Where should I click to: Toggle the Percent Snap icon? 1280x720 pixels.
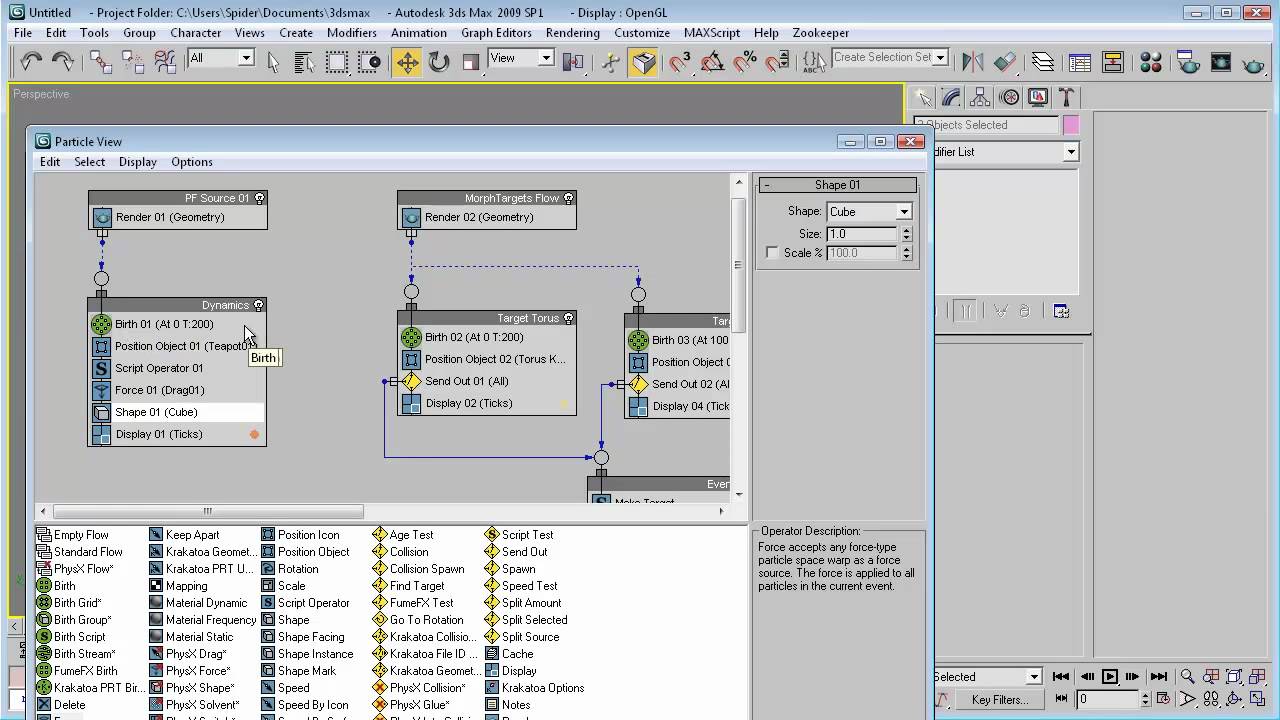point(745,62)
